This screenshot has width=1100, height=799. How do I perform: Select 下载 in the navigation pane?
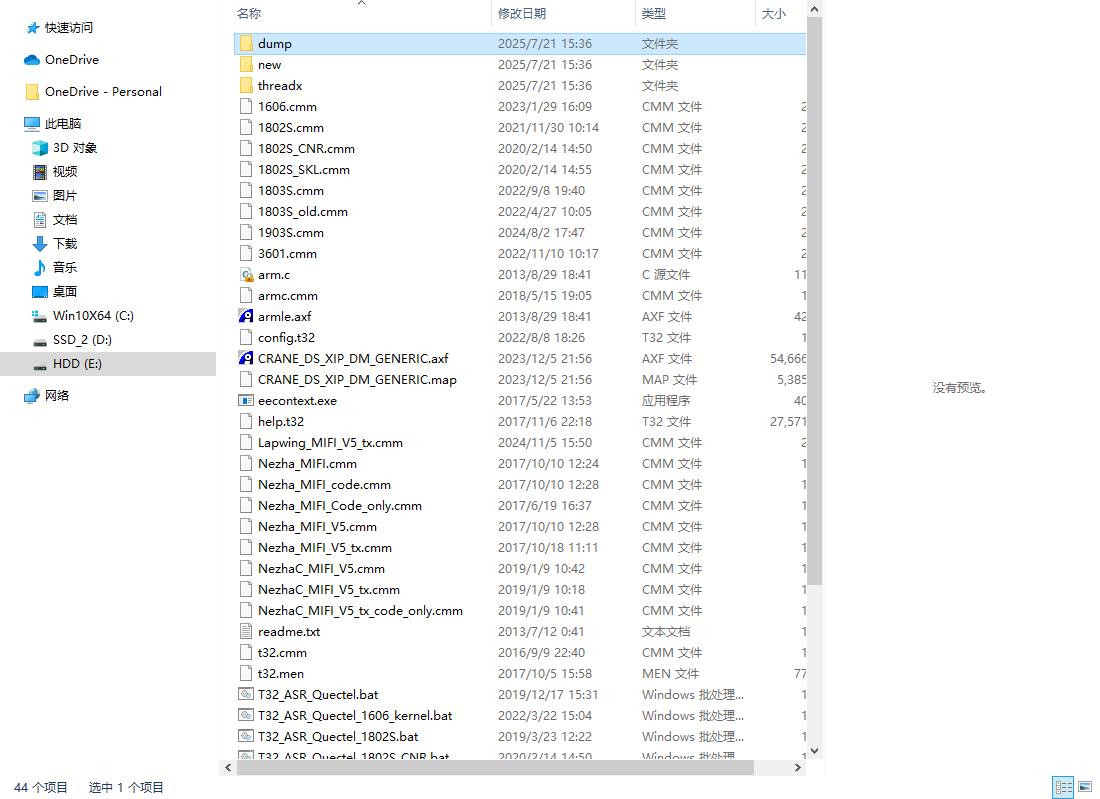click(65, 244)
